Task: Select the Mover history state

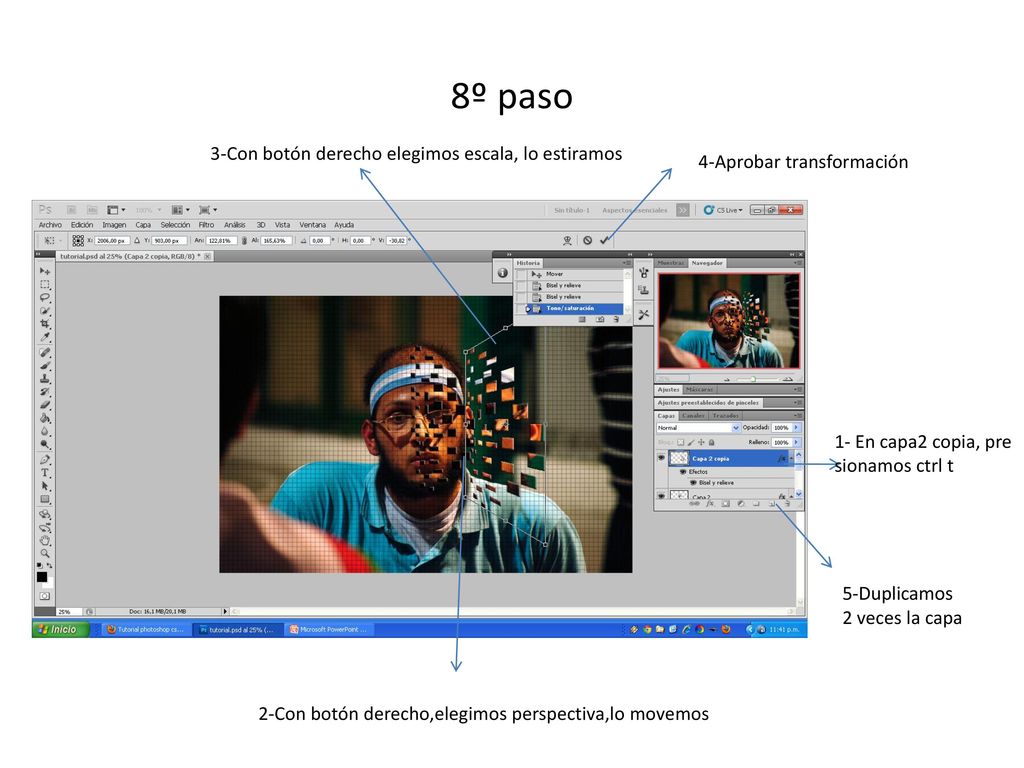Action: coord(570,274)
